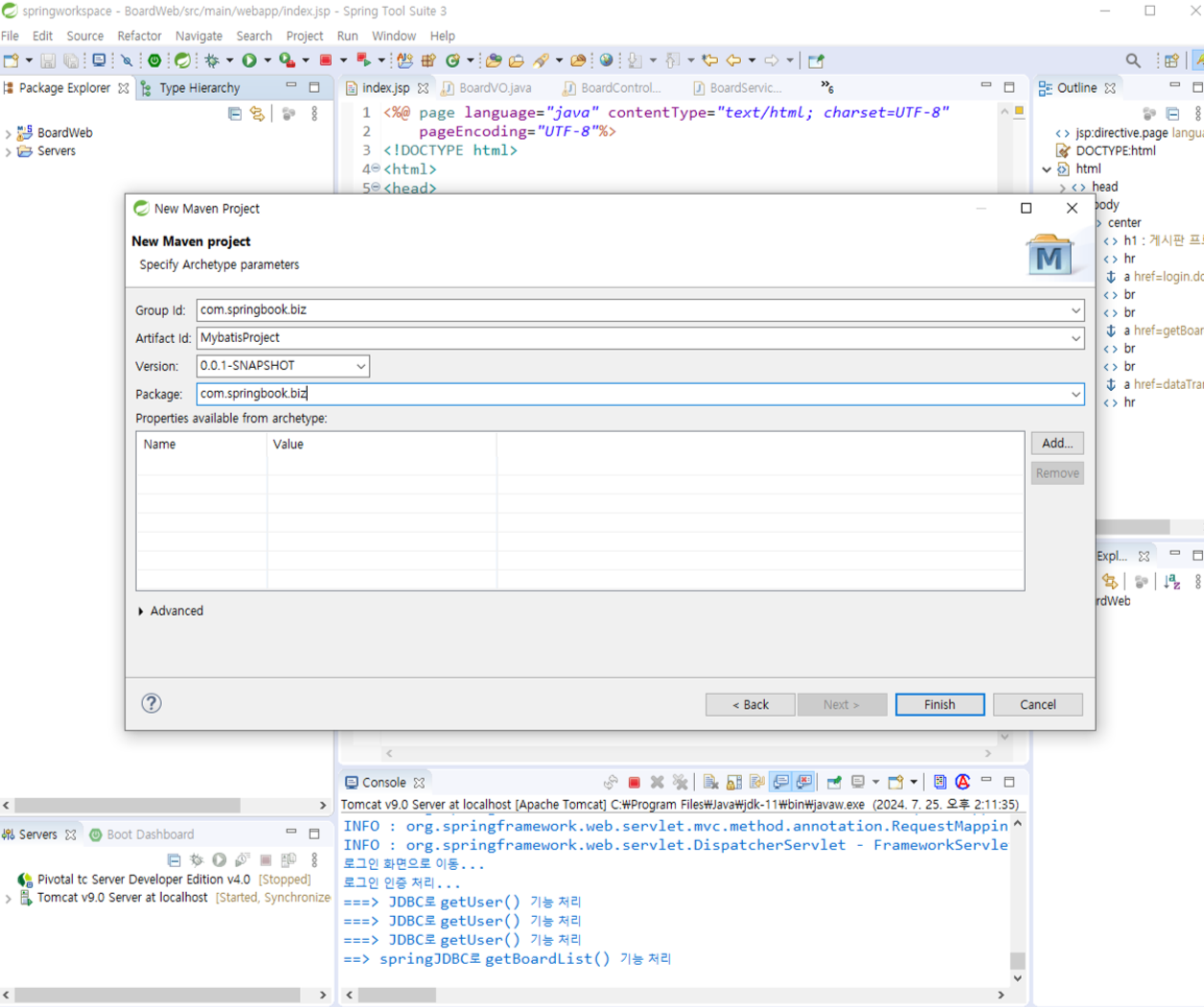Screen dimensions: 1204x1007
Task: Toggle Scroll Lock in Console toolbar
Action: pos(734,783)
